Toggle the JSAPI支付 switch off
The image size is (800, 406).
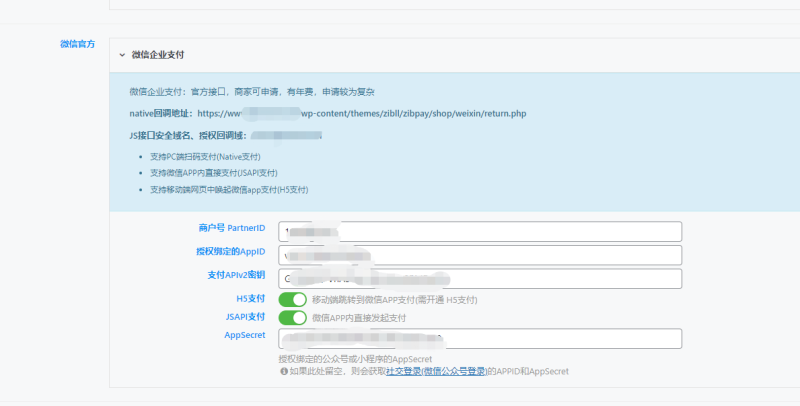coord(292,318)
